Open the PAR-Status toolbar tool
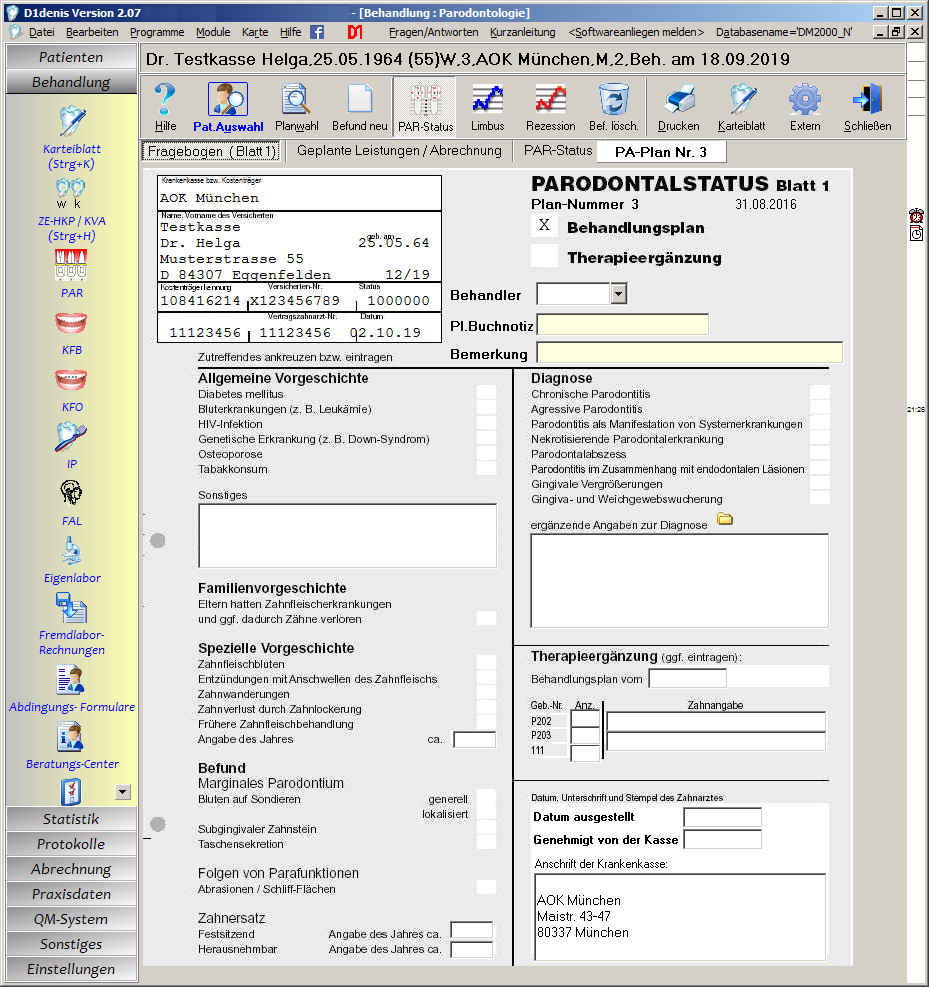The image size is (929, 987). (425, 107)
